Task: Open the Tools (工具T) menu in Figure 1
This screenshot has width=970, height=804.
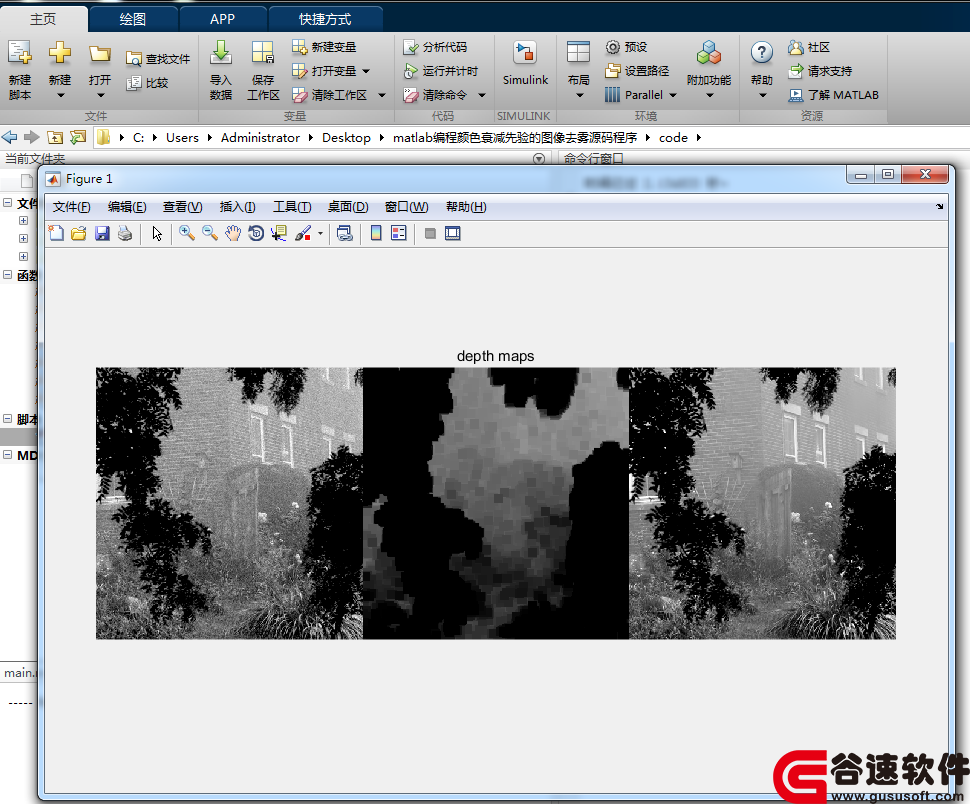Action: tap(292, 207)
